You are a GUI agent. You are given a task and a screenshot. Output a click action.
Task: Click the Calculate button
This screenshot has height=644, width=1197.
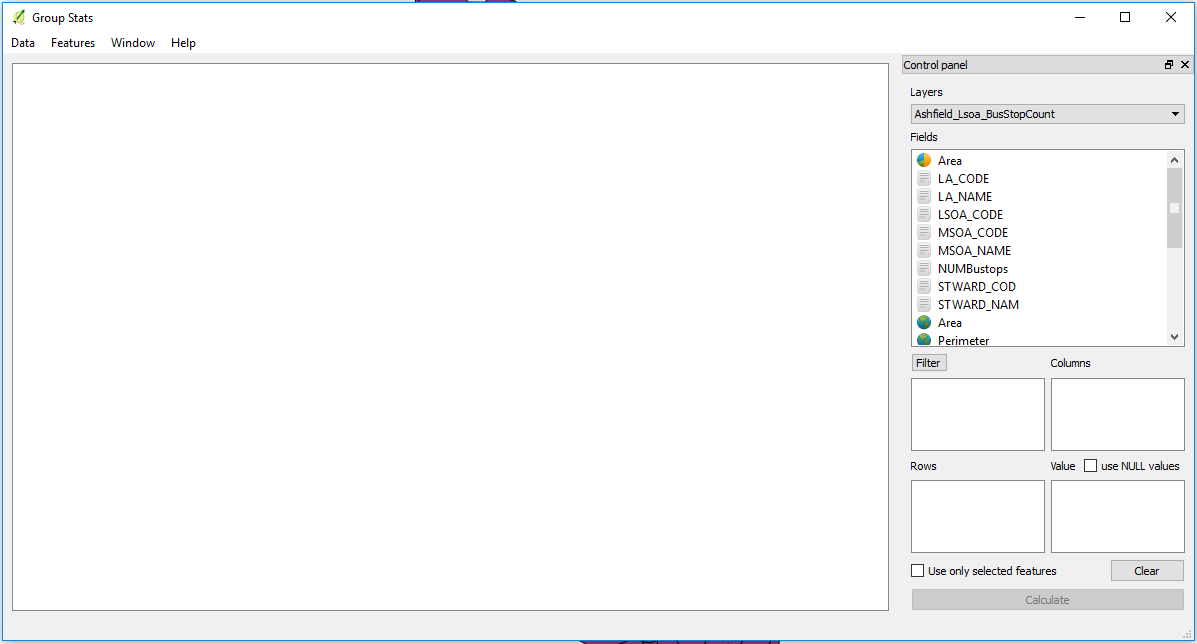(x=1047, y=600)
